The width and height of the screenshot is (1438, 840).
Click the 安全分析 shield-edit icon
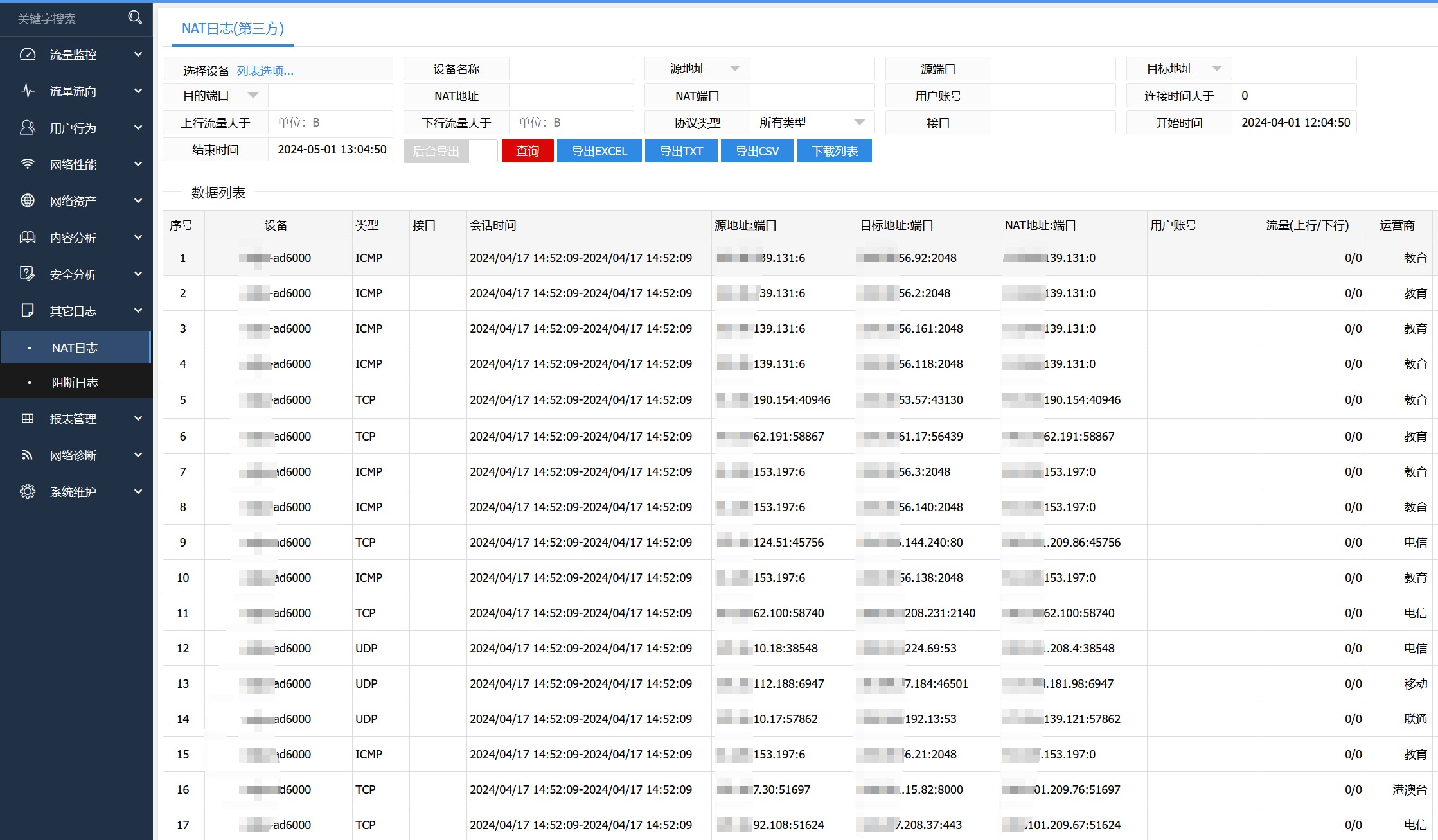tap(28, 274)
